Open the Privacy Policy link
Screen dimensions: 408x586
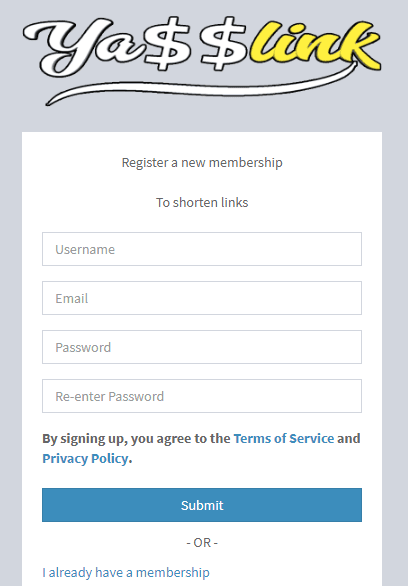tap(85, 459)
